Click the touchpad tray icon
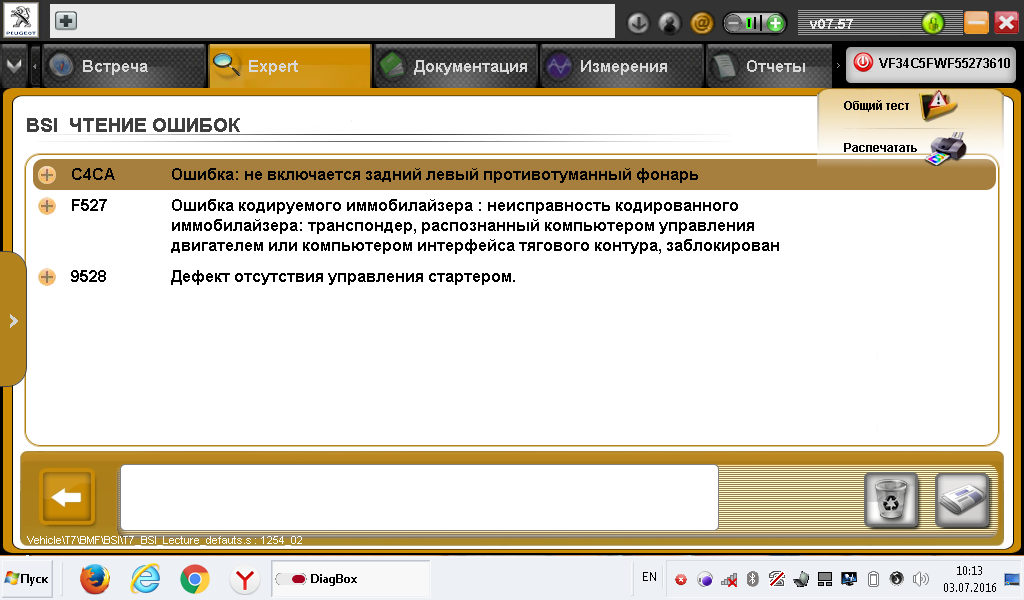Screen dimensions: 1024x600 [x=825, y=579]
